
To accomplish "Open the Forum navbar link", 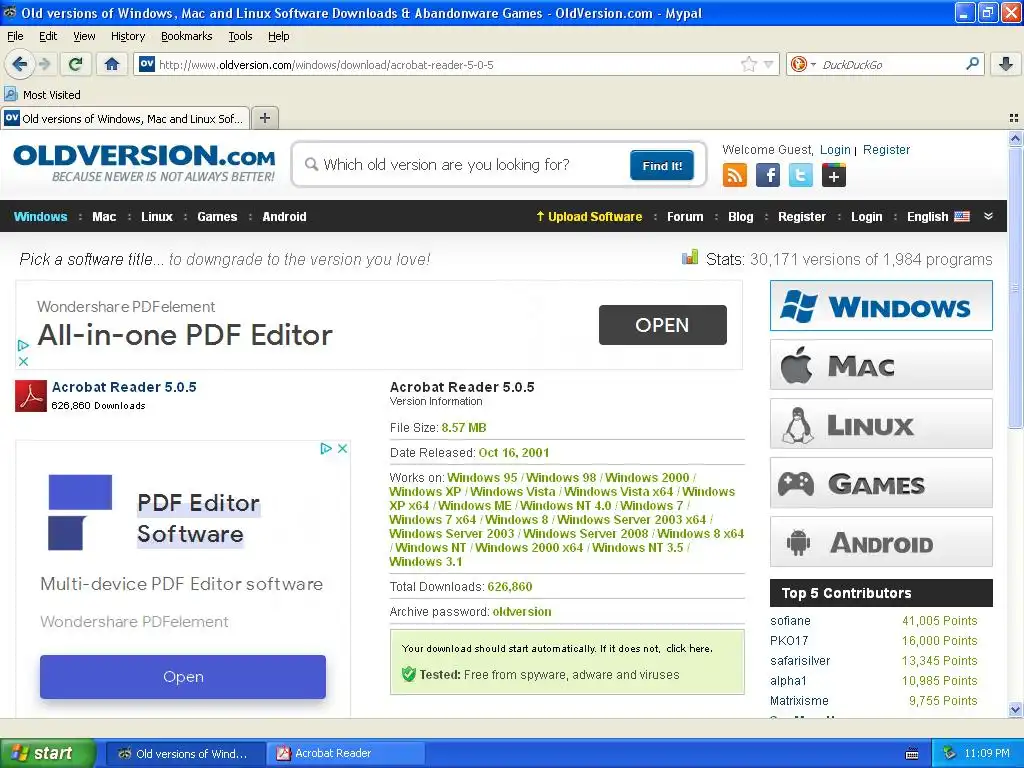I will point(685,217).
